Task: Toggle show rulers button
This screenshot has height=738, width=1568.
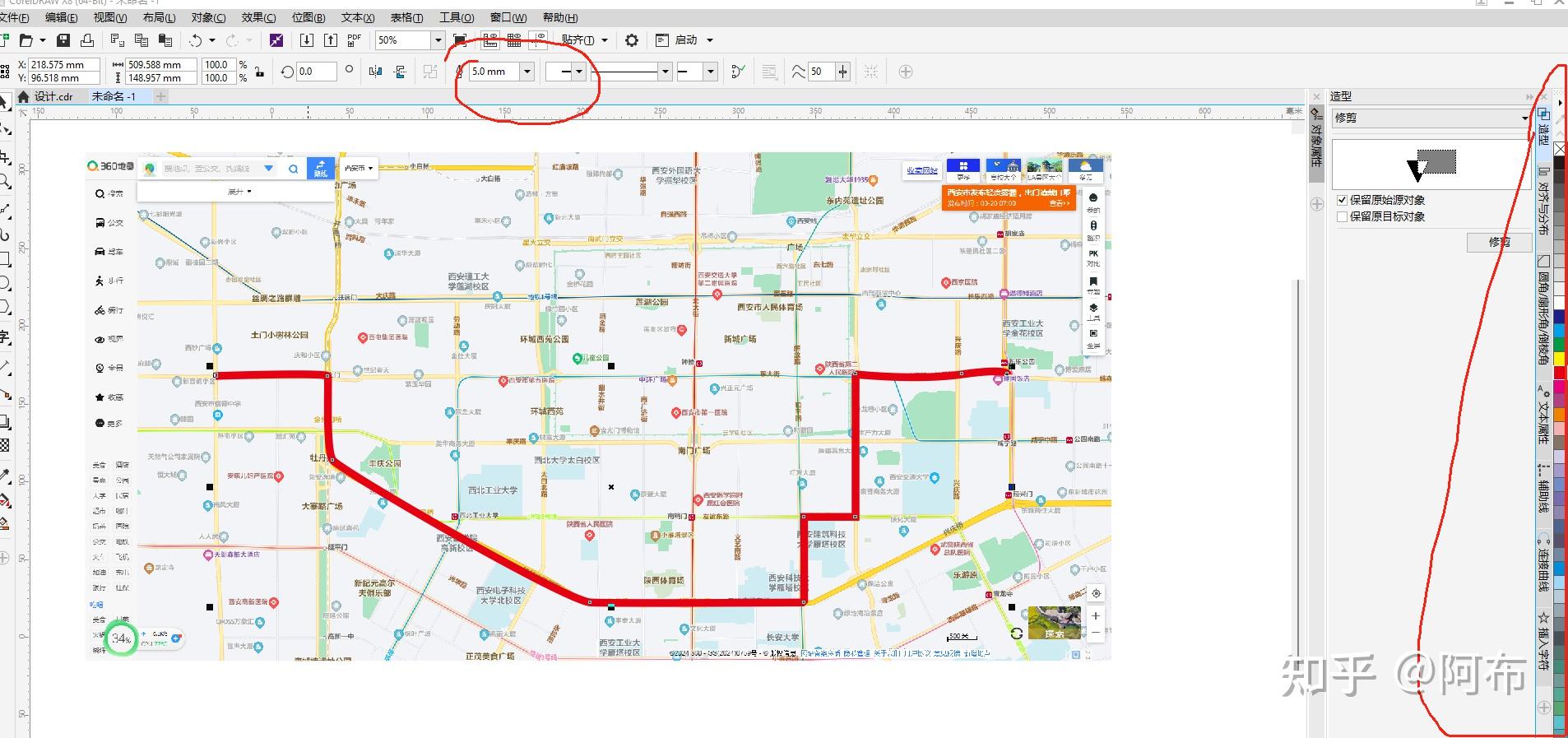Action: pos(490,40)
